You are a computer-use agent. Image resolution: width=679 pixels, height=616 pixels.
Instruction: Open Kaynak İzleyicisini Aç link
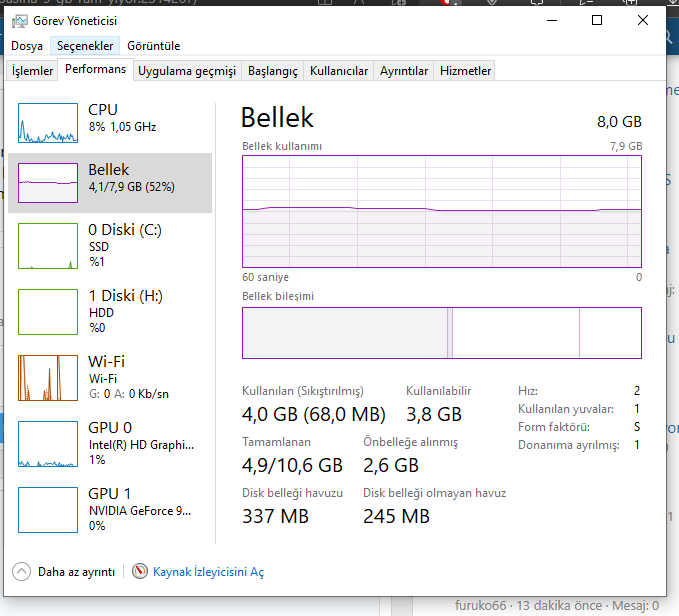point(208,572)
